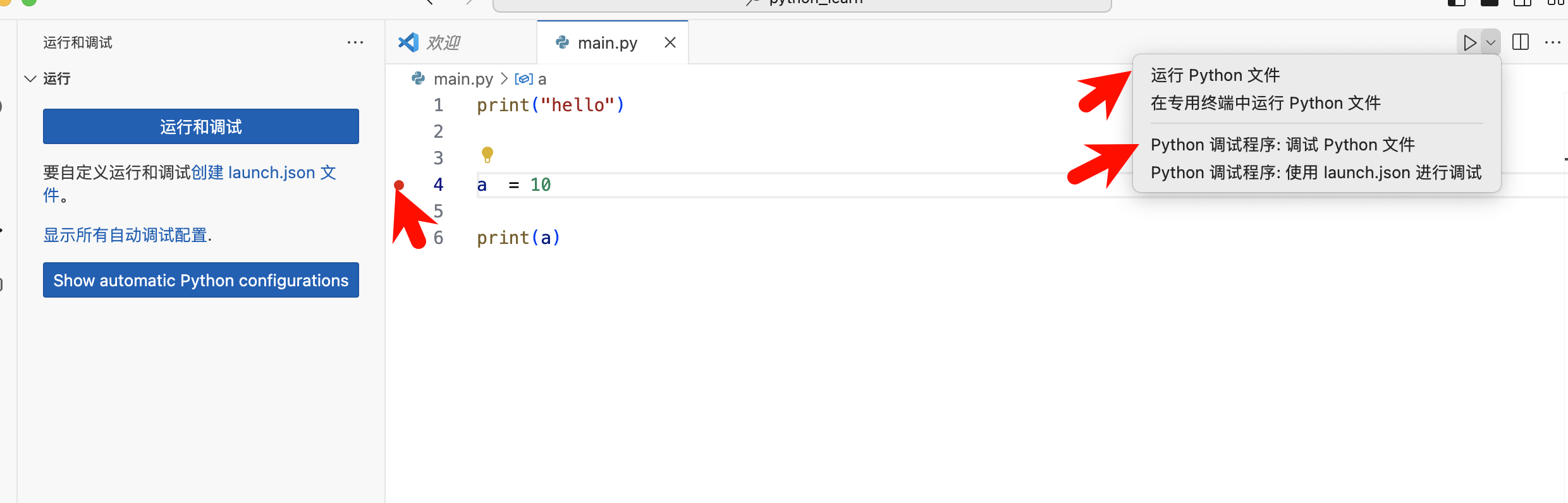Viewport: 1568px width, 503px height.
Task: Click the main.py breadcrumb item
Action: coord(463,78)
